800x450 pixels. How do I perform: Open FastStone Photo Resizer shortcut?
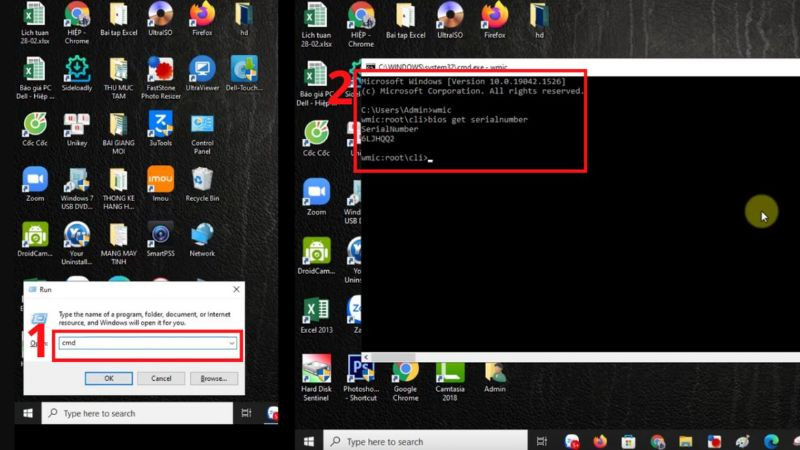159,70
